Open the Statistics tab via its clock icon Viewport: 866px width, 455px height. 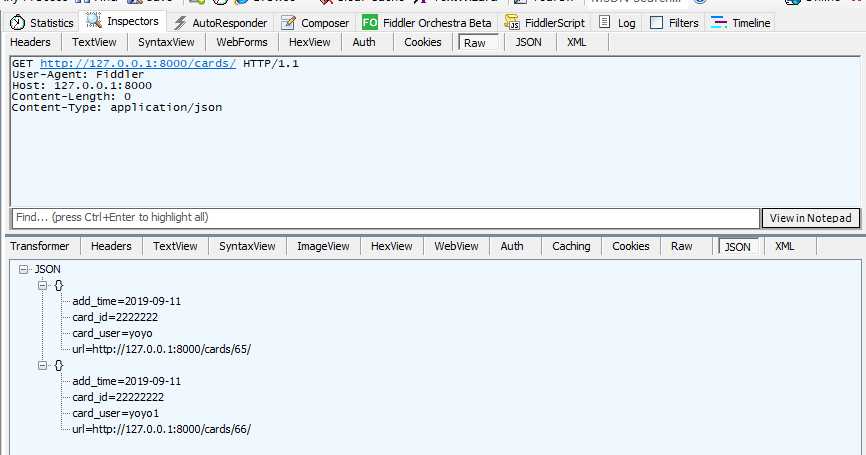pyautogui.click(x=18, y=23)
